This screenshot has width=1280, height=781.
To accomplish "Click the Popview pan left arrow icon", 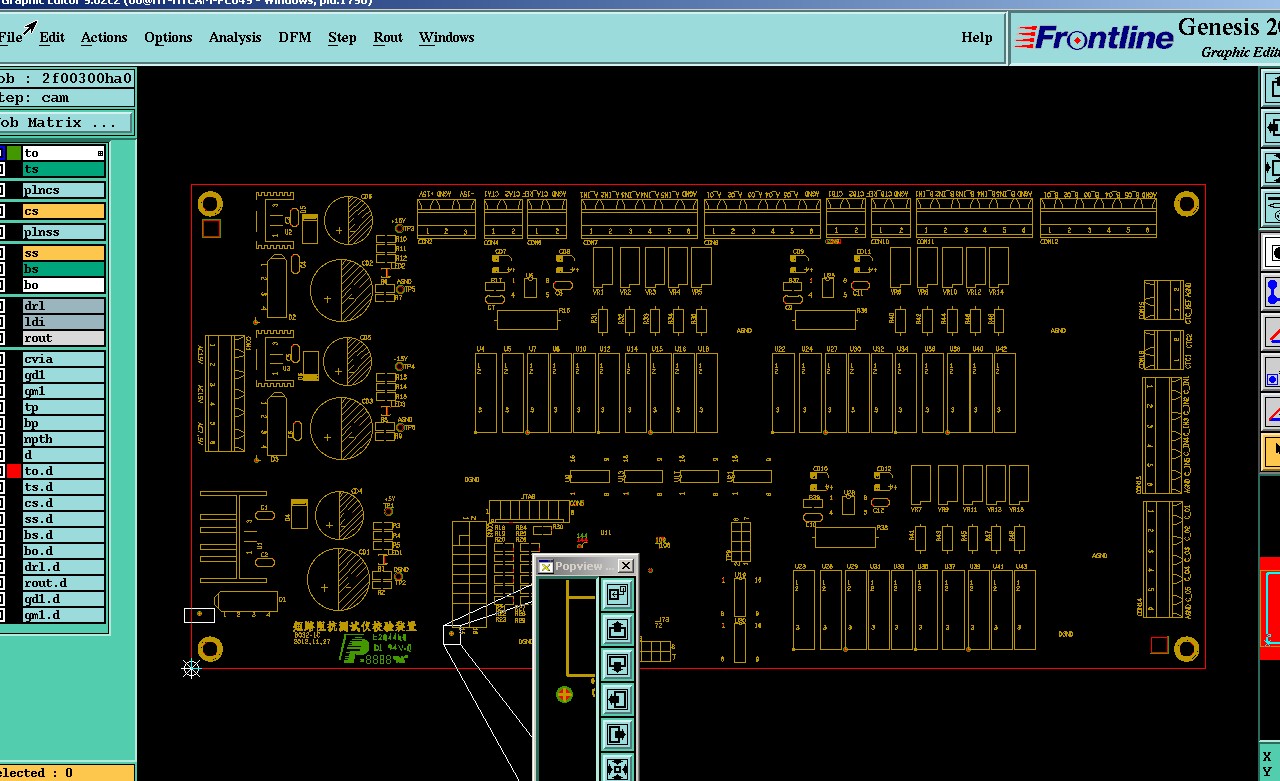I will (617, 699).
